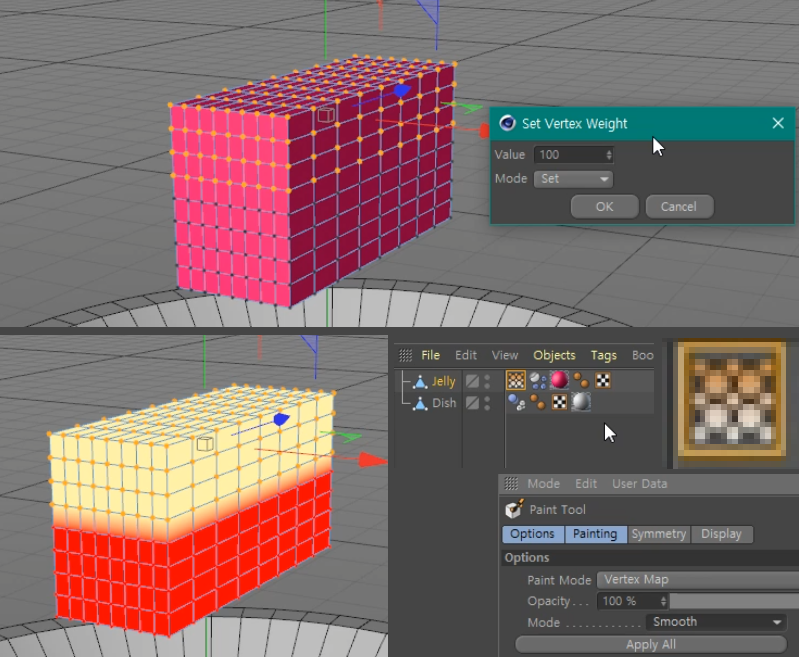Image resolution: width=799 pixels, height=657 pixels.
Task: Open the Bookmarks menu in Object Manager
Action: pyautogui.click(x=643, y=355)
